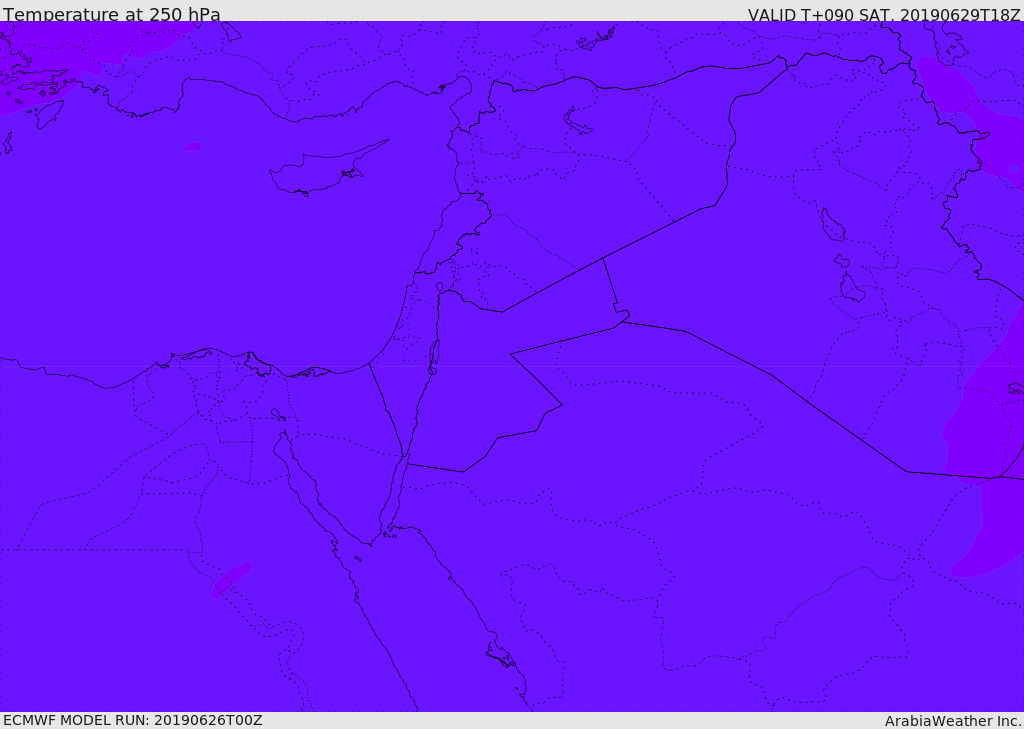1024x729 pixels.
Task: Click the 'ArabiaWeather Inc' credit text
Action: [953, 721]
